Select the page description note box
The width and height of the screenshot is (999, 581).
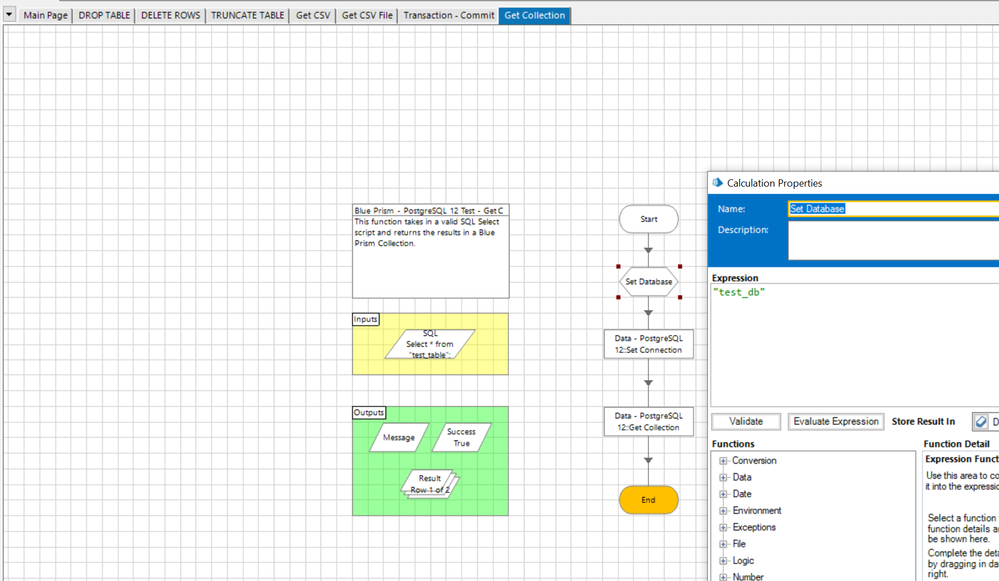(x=431, y=251)
